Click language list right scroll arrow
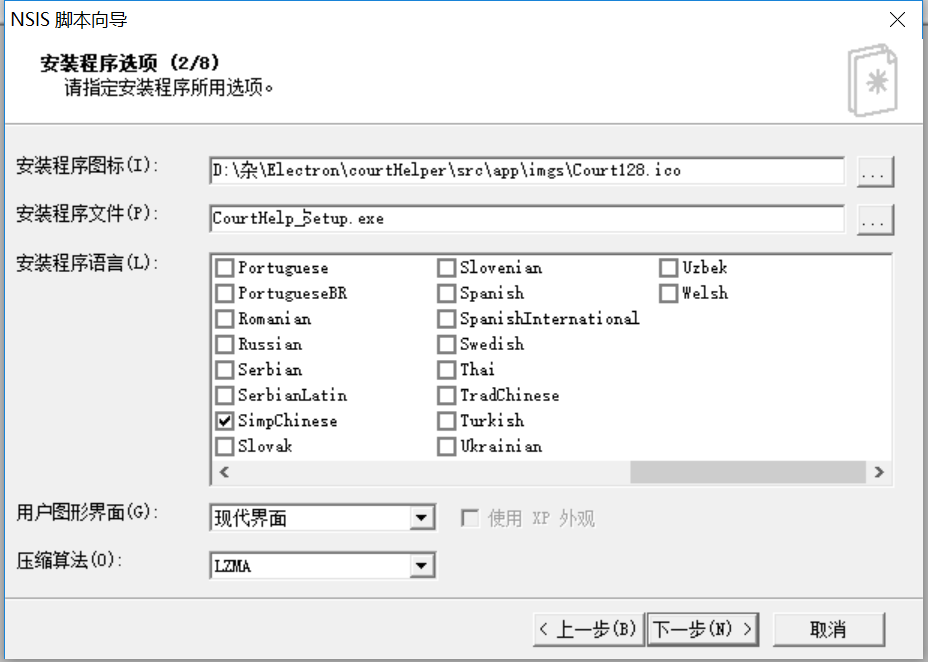Screen dimensions: 928x662 [879, 472]
